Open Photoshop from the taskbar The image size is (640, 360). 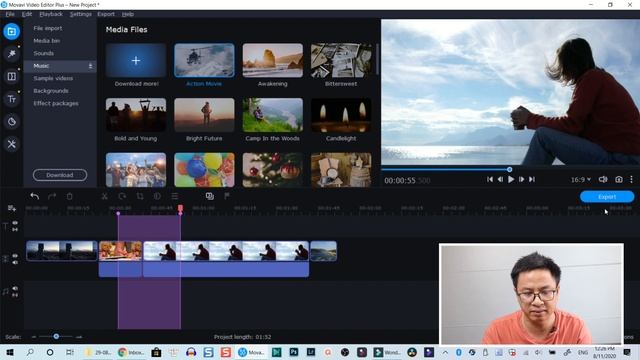[293, 352]
